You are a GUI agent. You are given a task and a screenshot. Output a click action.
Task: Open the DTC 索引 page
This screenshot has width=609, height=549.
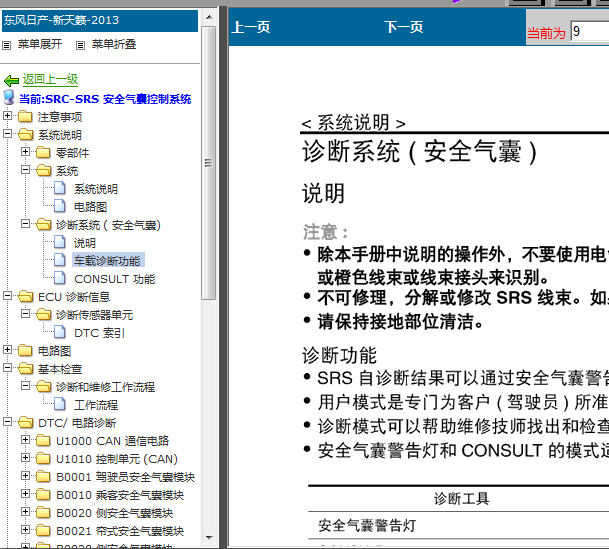tap(99, 333)
